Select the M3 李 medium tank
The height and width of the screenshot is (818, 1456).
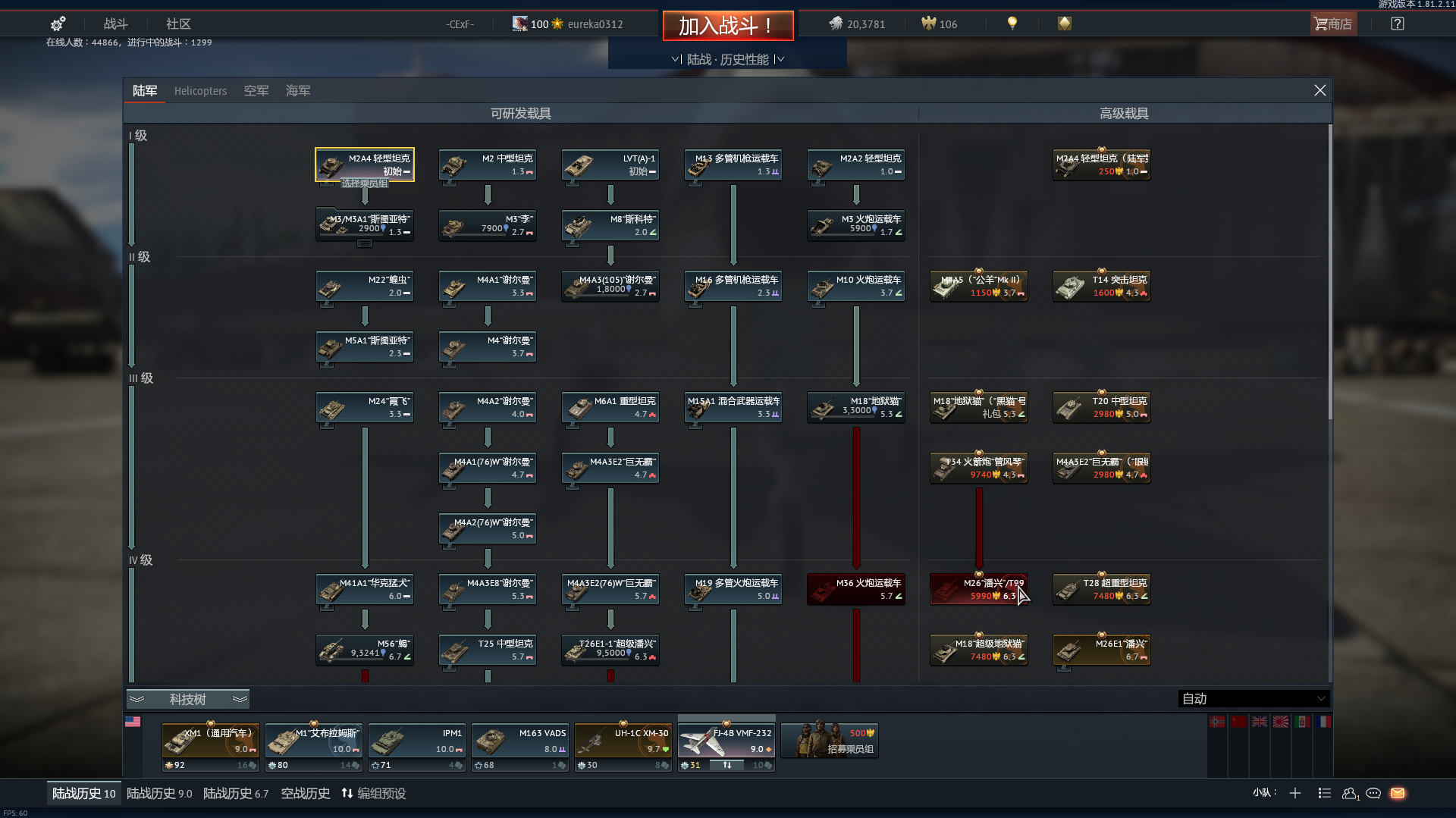click(x=488, y=225)
